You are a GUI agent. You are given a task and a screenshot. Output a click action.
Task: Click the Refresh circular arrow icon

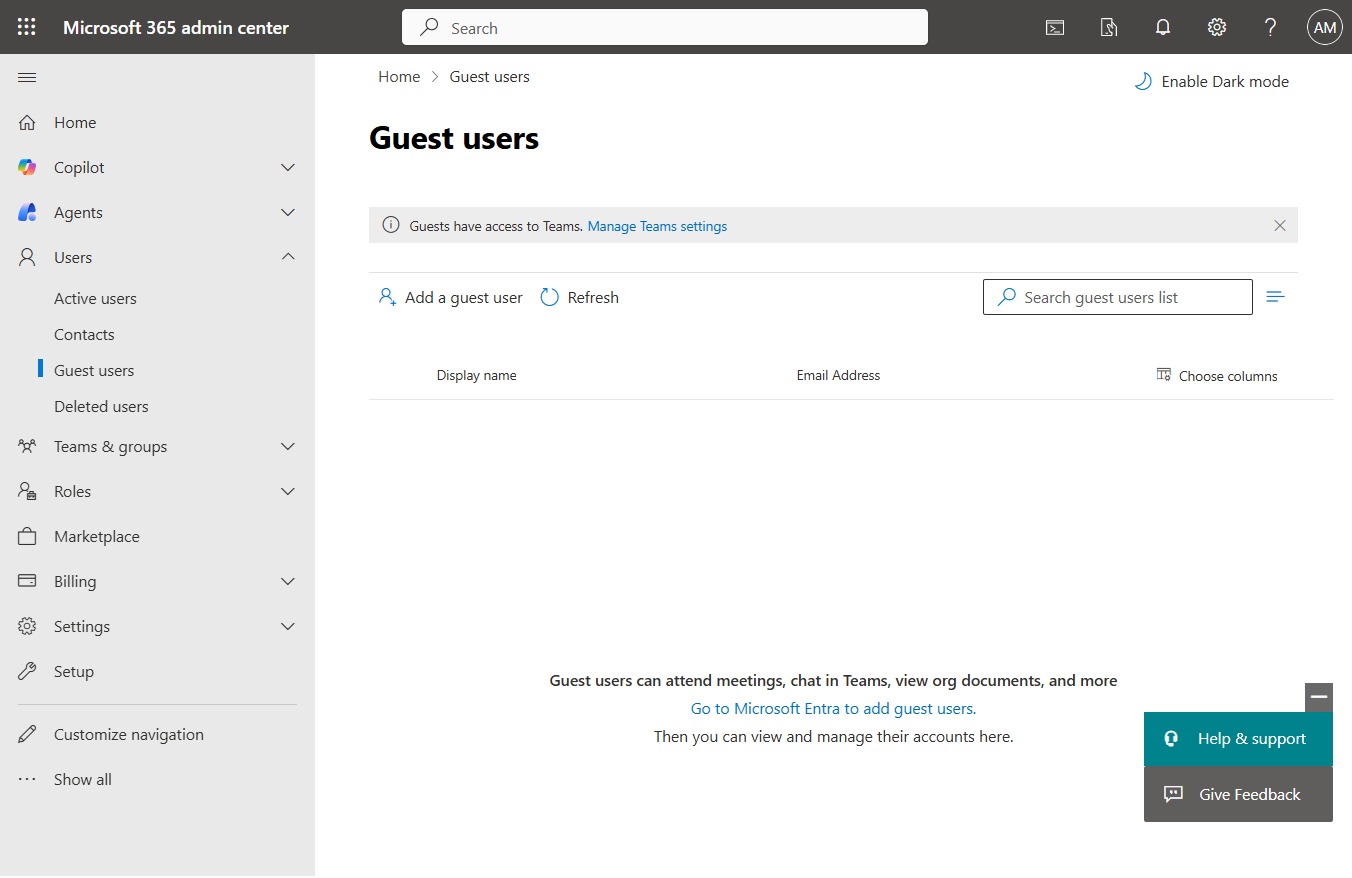(x=549, y=298)
